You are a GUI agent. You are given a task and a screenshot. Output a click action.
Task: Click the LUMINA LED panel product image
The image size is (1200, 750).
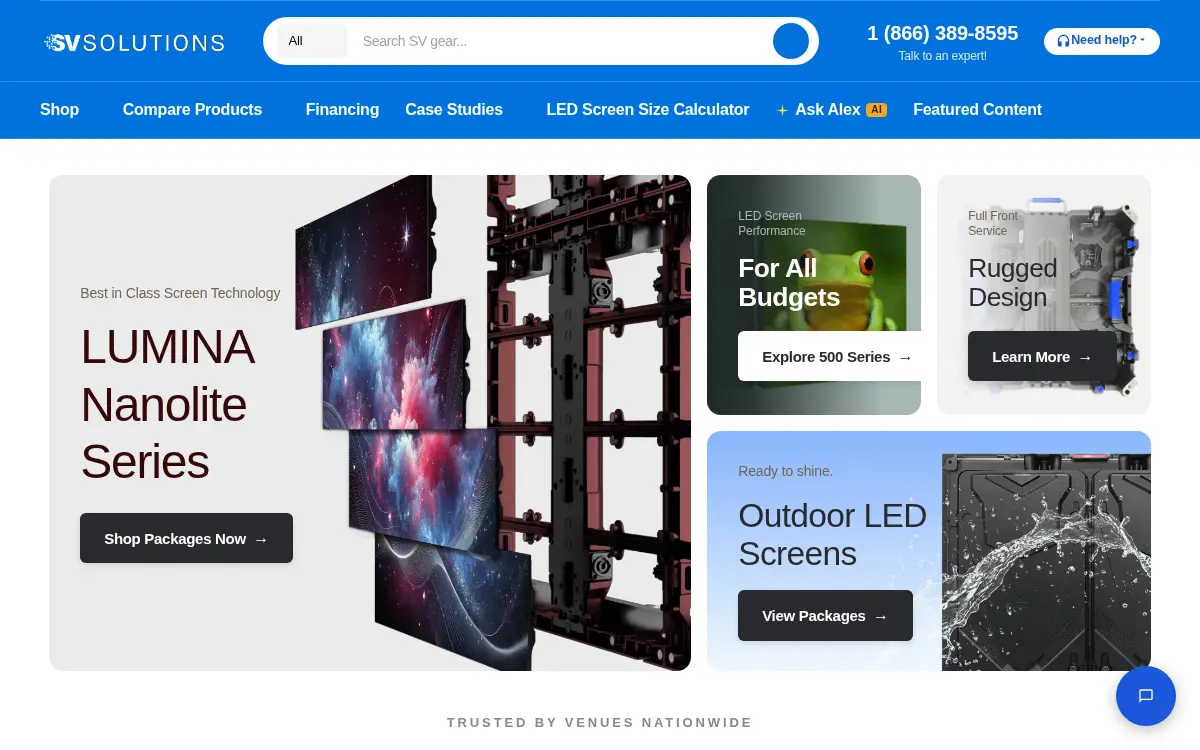coord(492,422)
